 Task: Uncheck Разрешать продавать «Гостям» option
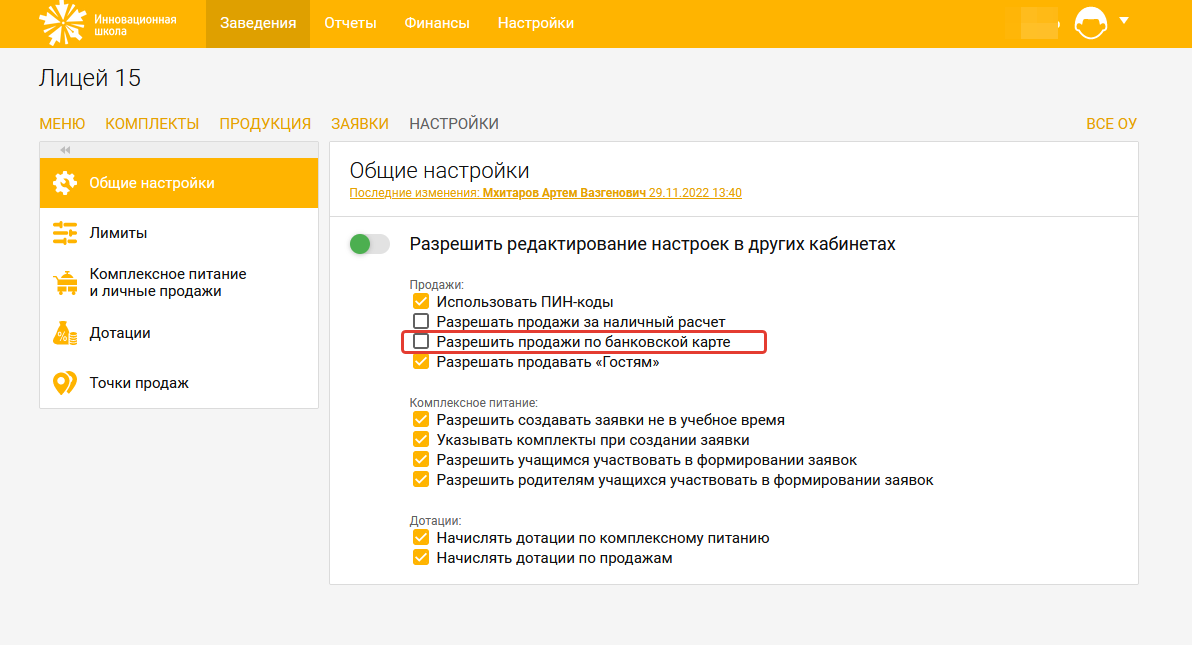click(x=421, y=362)
